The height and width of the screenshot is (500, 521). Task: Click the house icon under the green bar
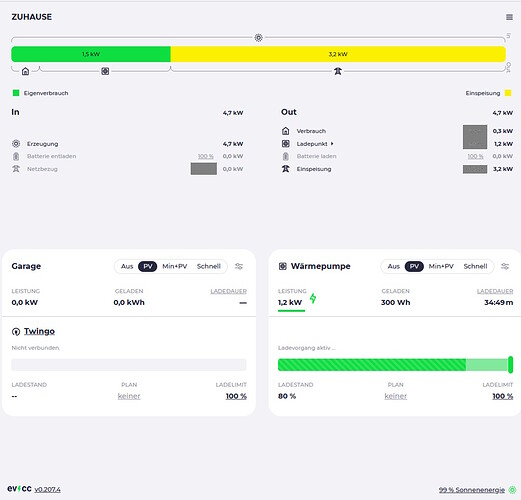[x=25, y=71]
